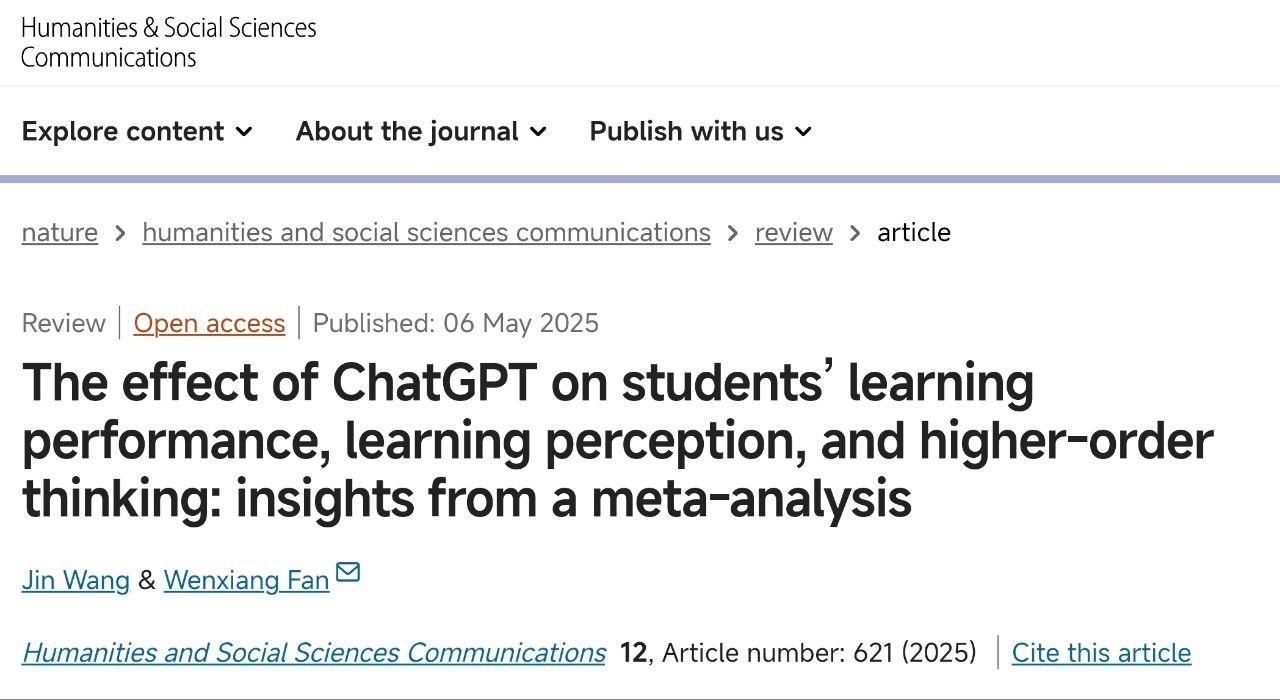Open author Wenxiang Fan's link

point(246,580)
